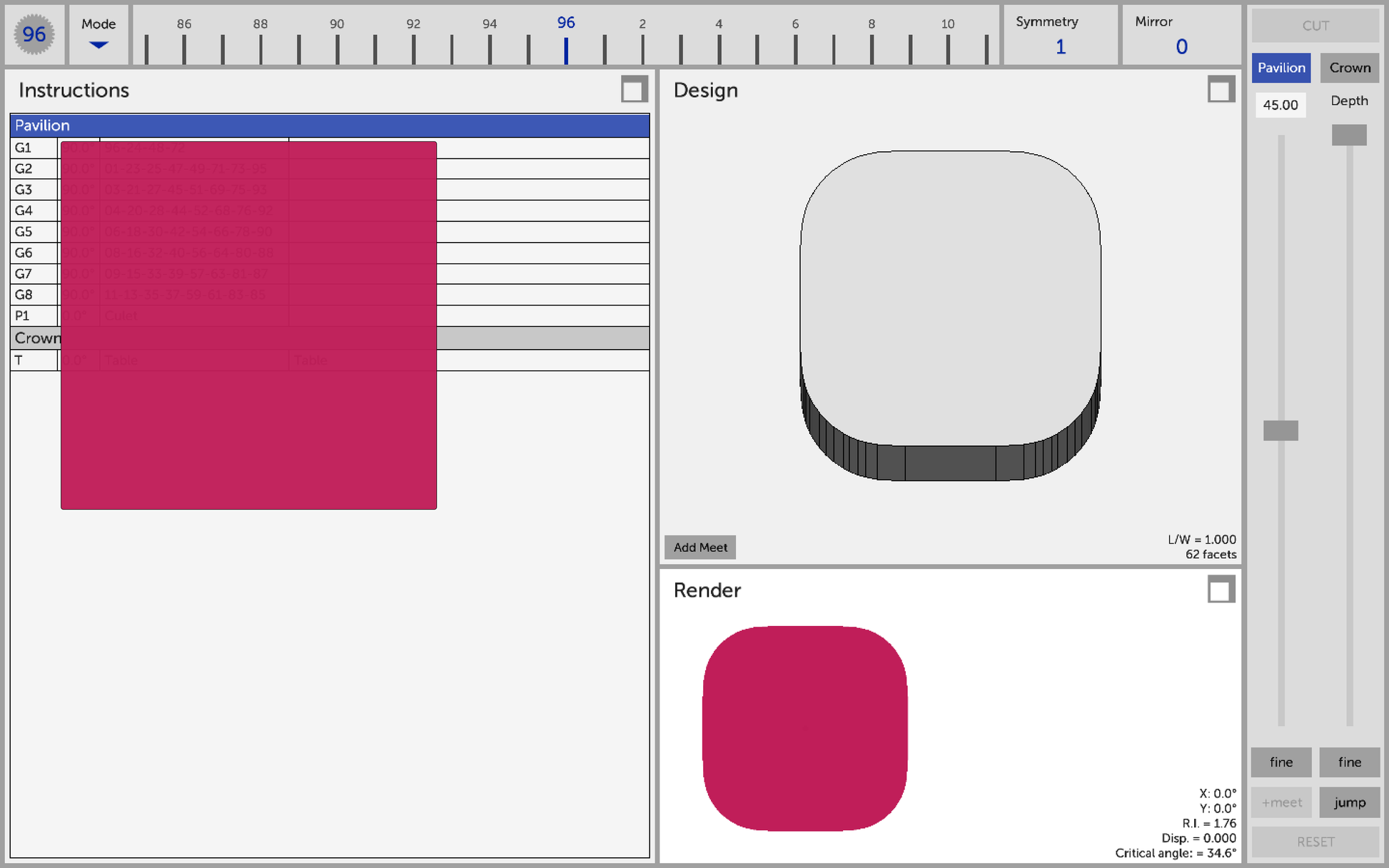Select row G5 in Instructions
The image size is (1389, 868).
[x=330, y=232]
